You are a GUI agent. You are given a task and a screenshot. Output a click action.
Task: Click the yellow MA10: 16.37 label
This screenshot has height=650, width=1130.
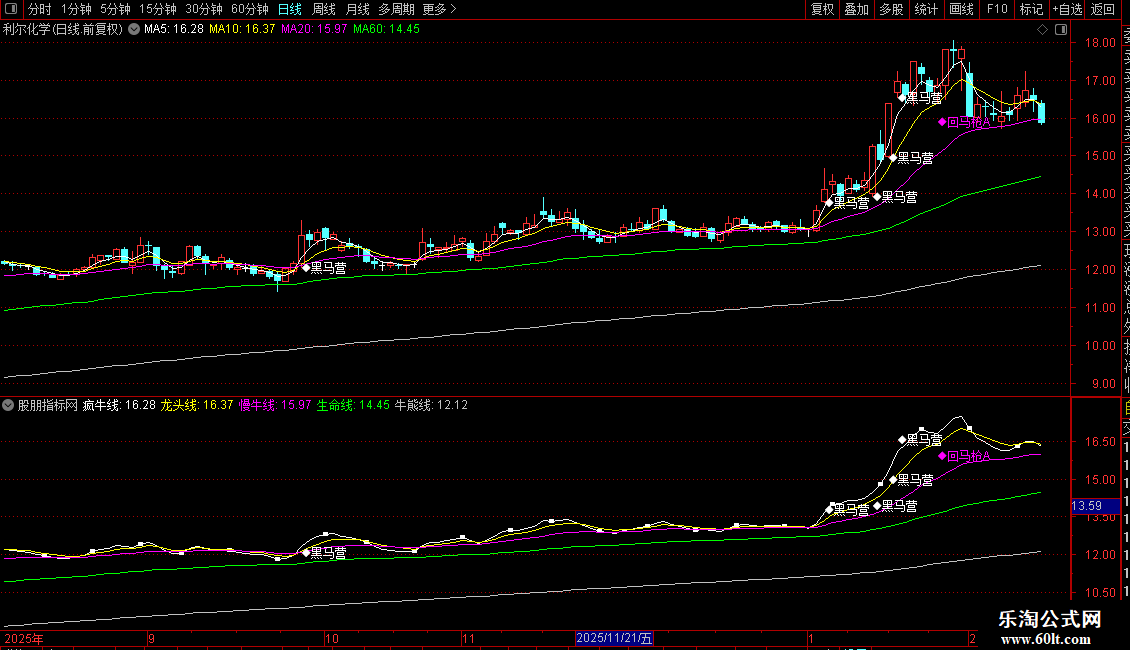coord(242,30)
